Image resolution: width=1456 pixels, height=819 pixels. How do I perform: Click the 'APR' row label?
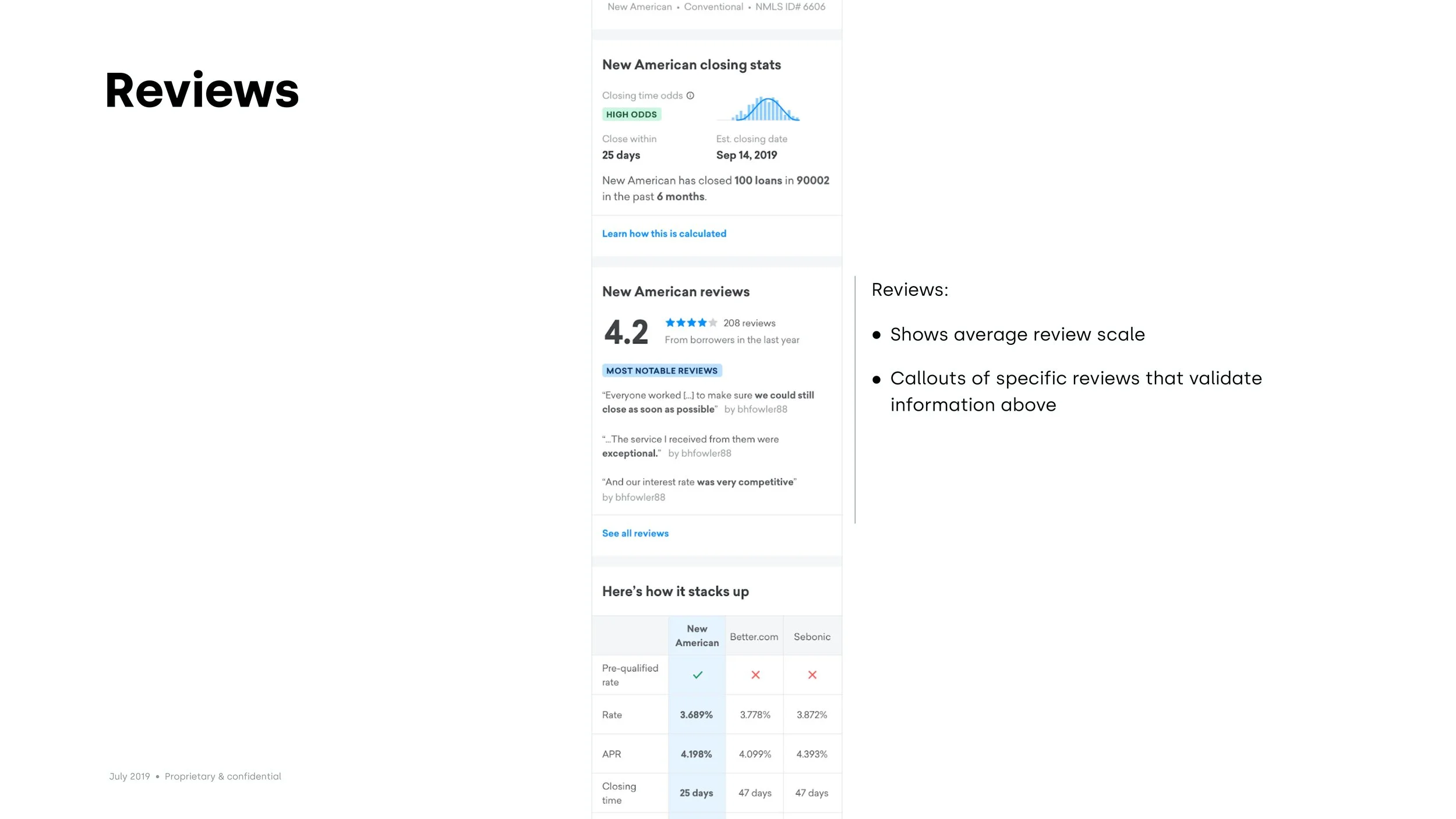(612, 754)
